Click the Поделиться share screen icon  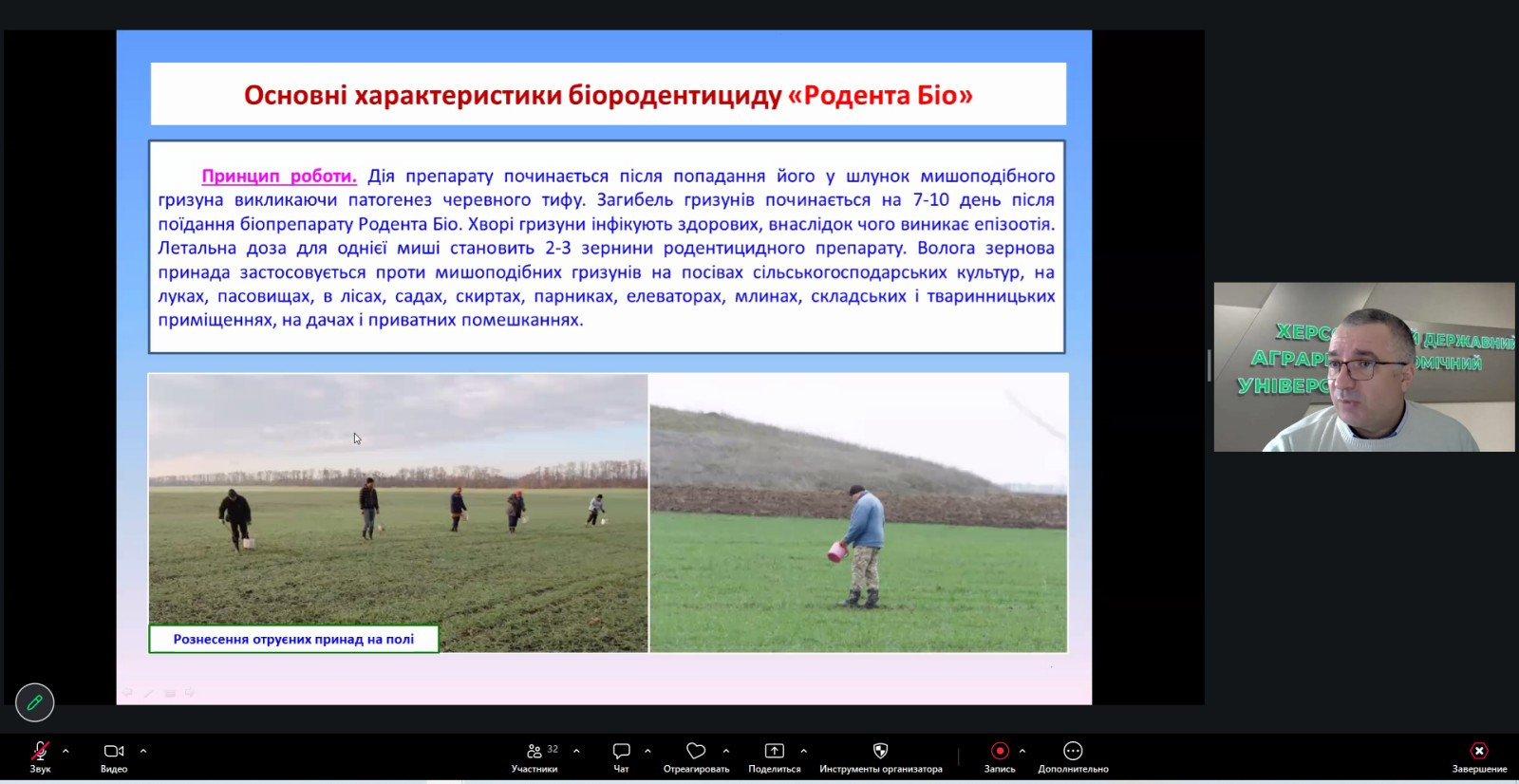coord(774,752)
